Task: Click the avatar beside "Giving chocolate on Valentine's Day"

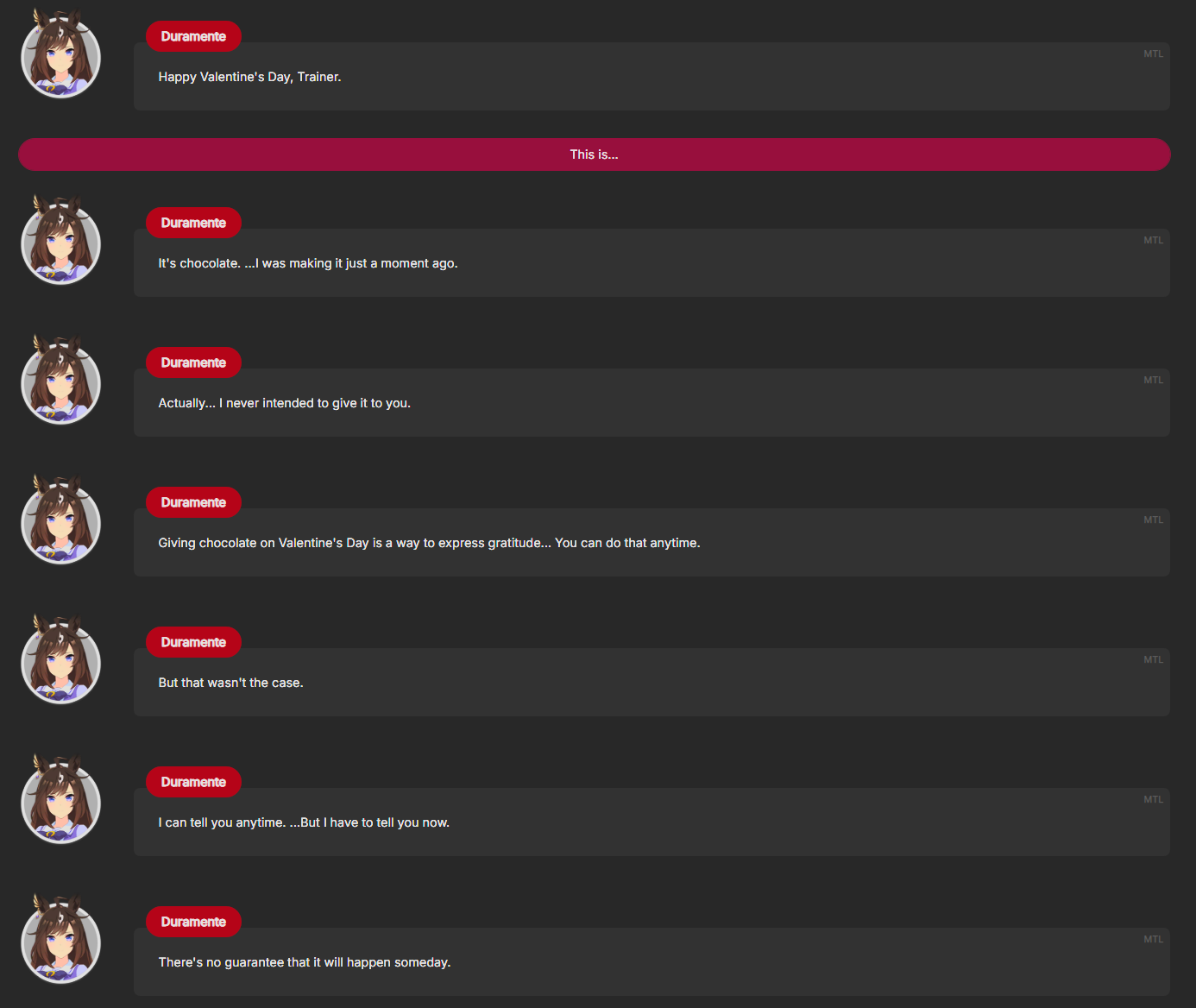Action: [60, 520]
